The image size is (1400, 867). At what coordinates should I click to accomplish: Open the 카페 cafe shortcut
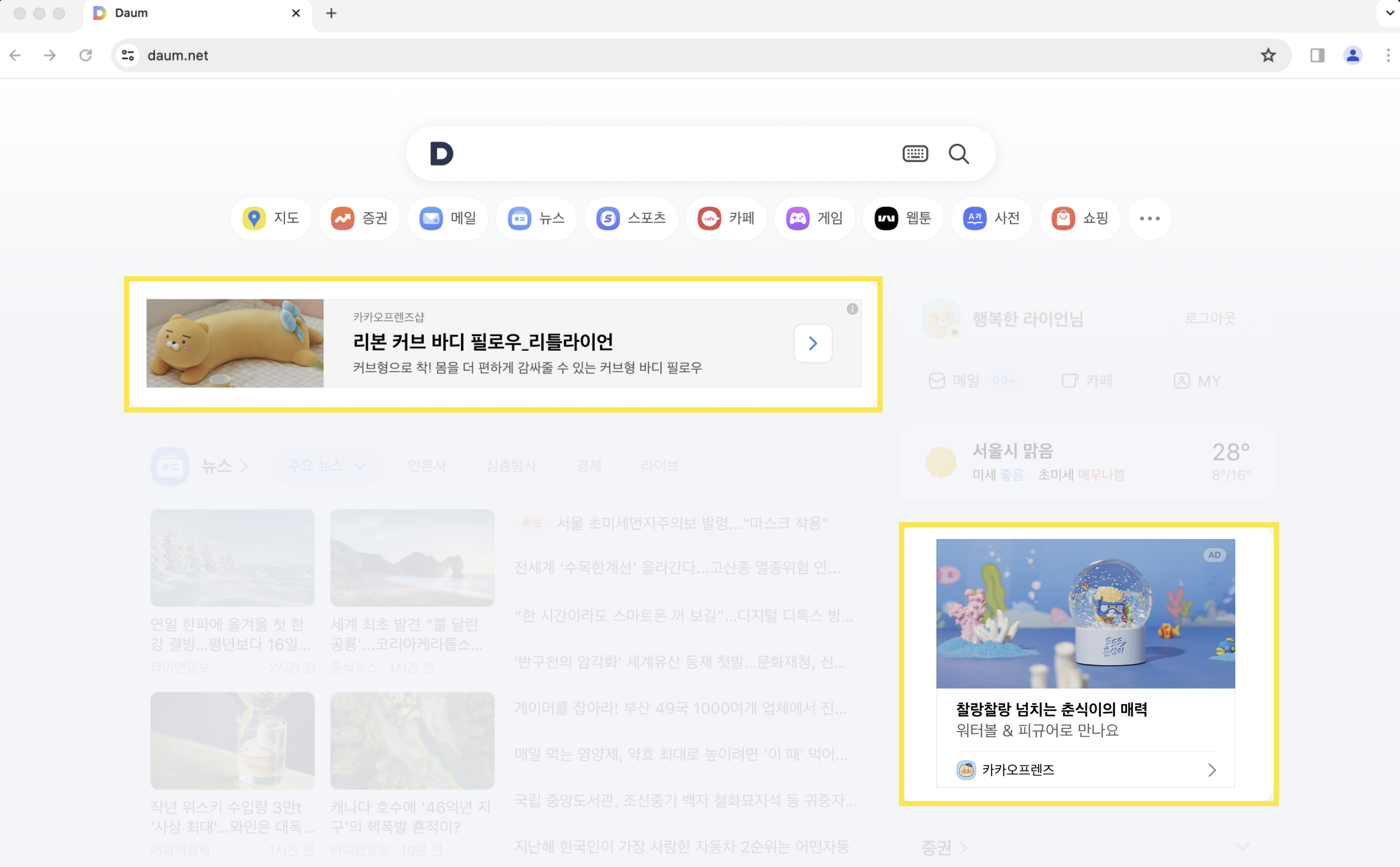click(x=710, y=219)
